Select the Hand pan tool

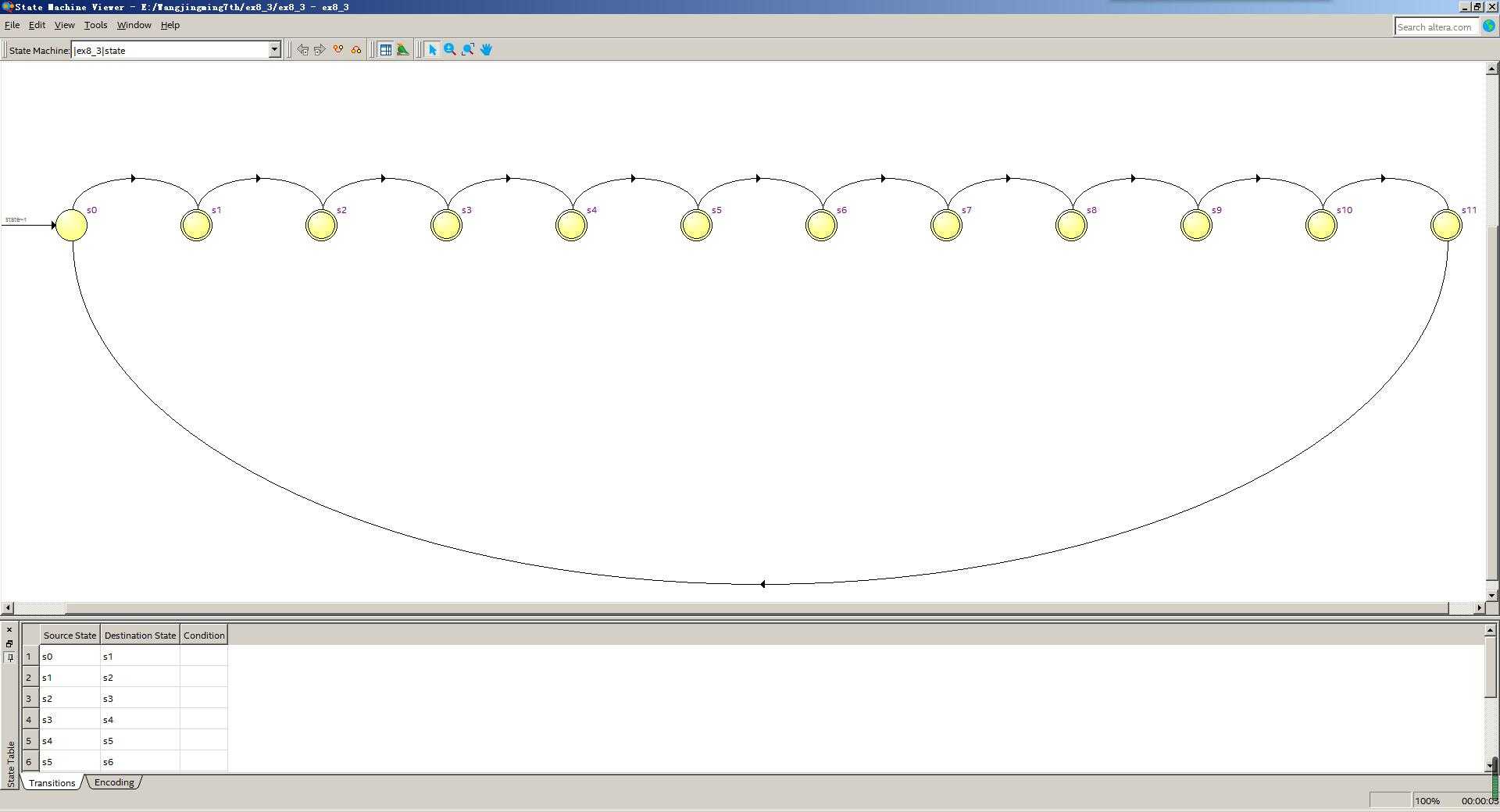(x=486, y=50)
